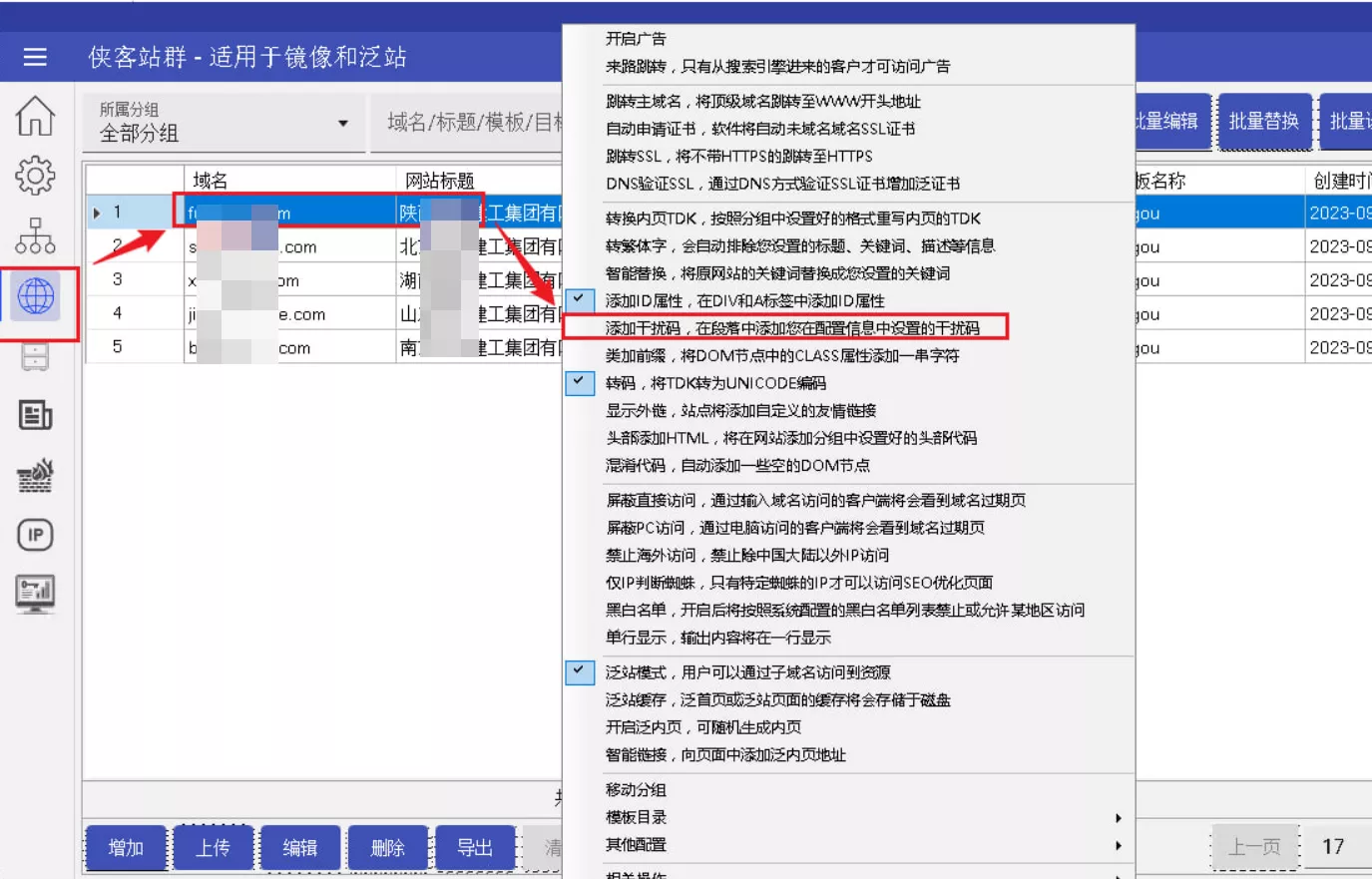The height and width of the screenshot is (879, 1372).
Task: Open the hamburger menu icon
Action: click(x=35, y=57)
